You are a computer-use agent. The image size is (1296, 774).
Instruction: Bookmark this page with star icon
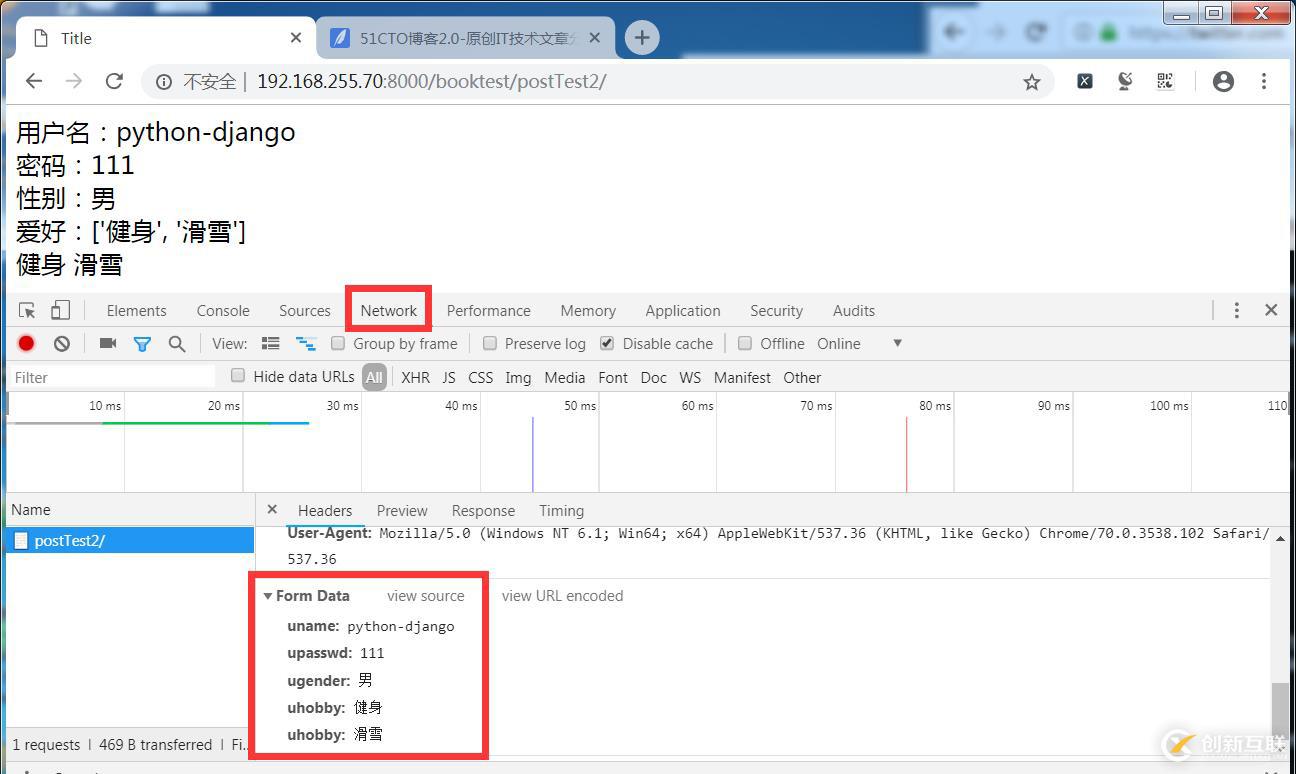click(x=1031, y=82)
